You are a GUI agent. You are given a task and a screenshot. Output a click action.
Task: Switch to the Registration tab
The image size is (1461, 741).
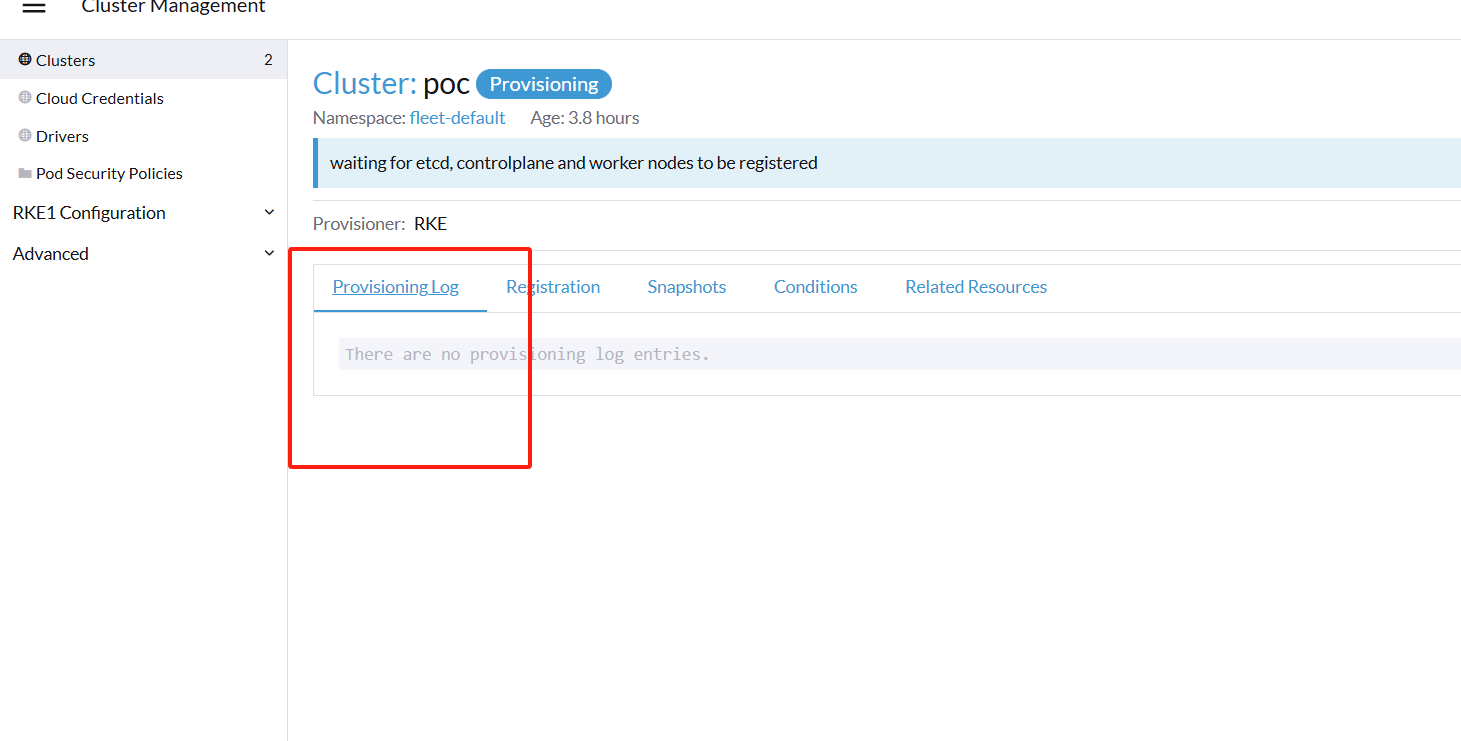click(553, 287)
